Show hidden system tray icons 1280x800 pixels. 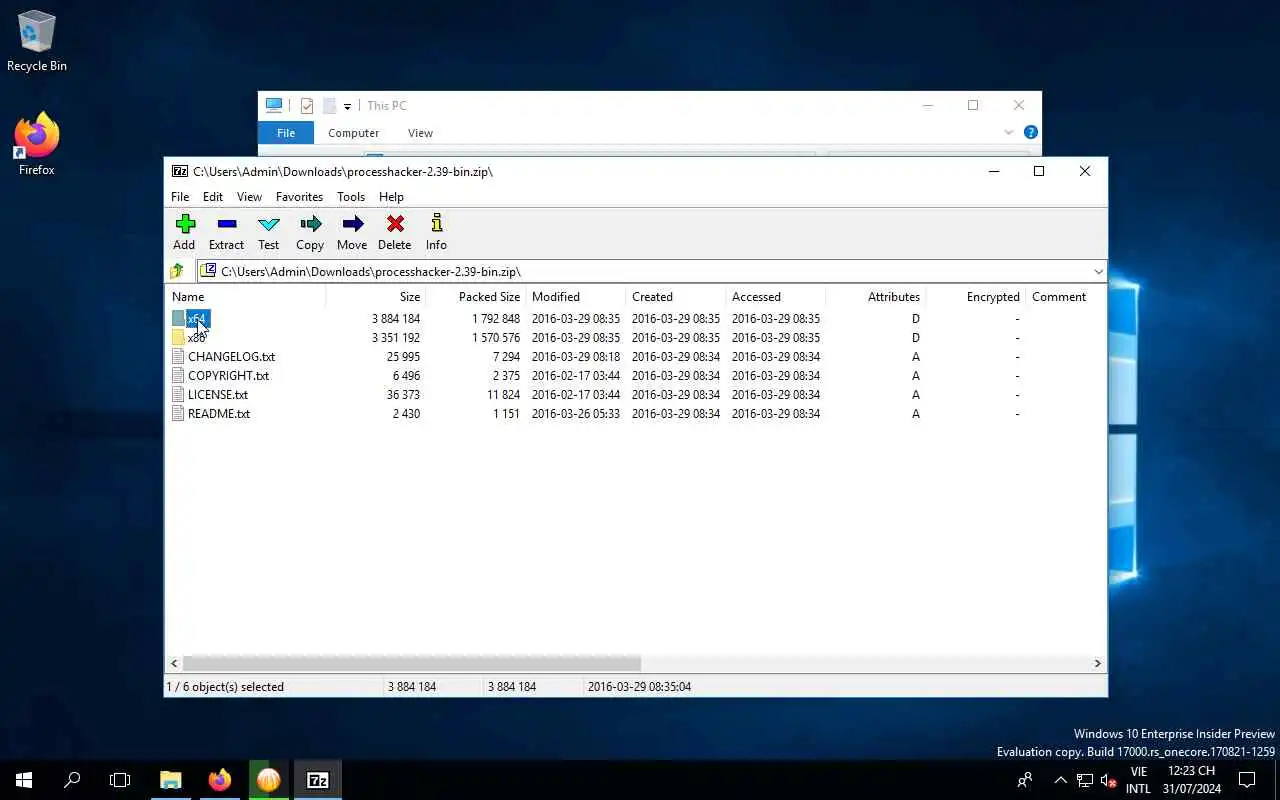click(x=1061, y=780)
